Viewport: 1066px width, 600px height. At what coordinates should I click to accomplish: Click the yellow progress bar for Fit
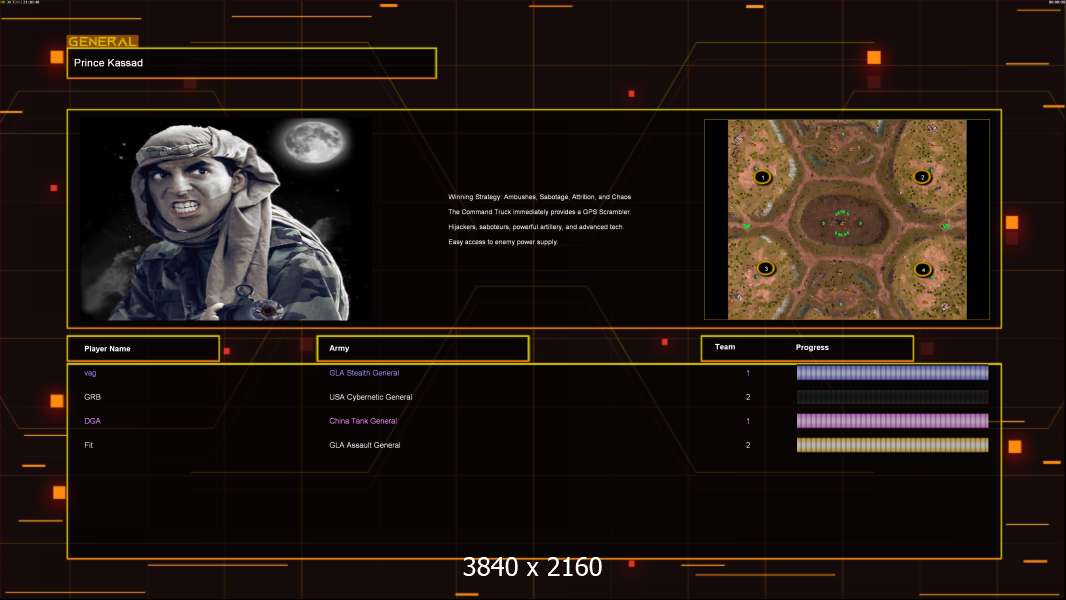click(892, 445)
